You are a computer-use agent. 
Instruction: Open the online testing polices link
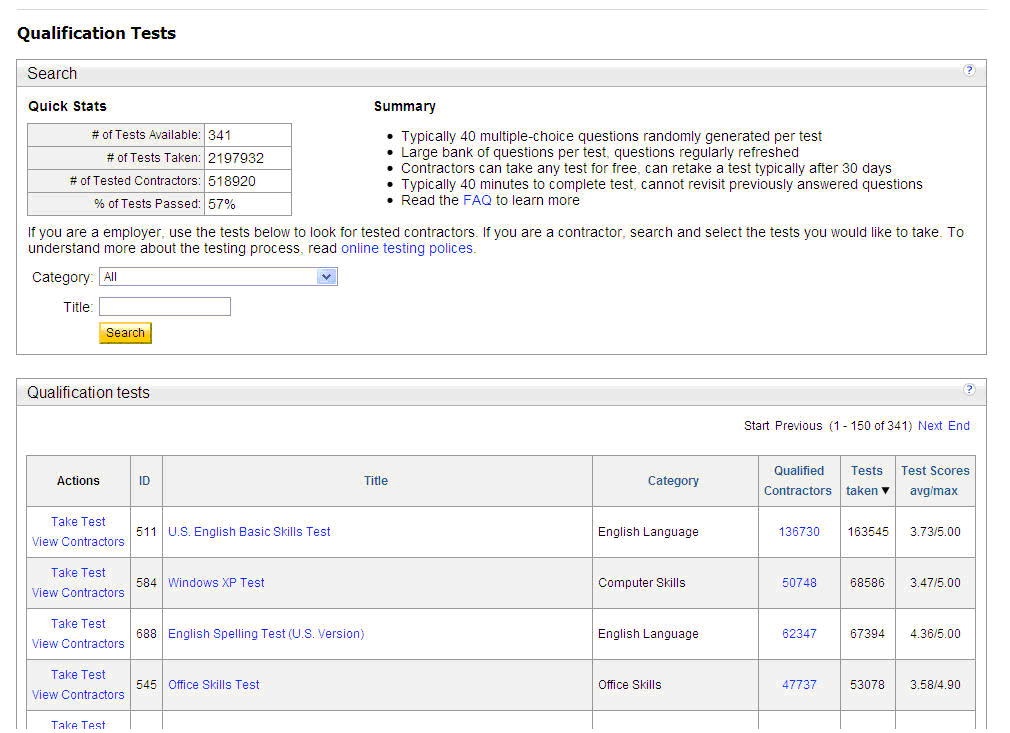[x=407, y=249]
